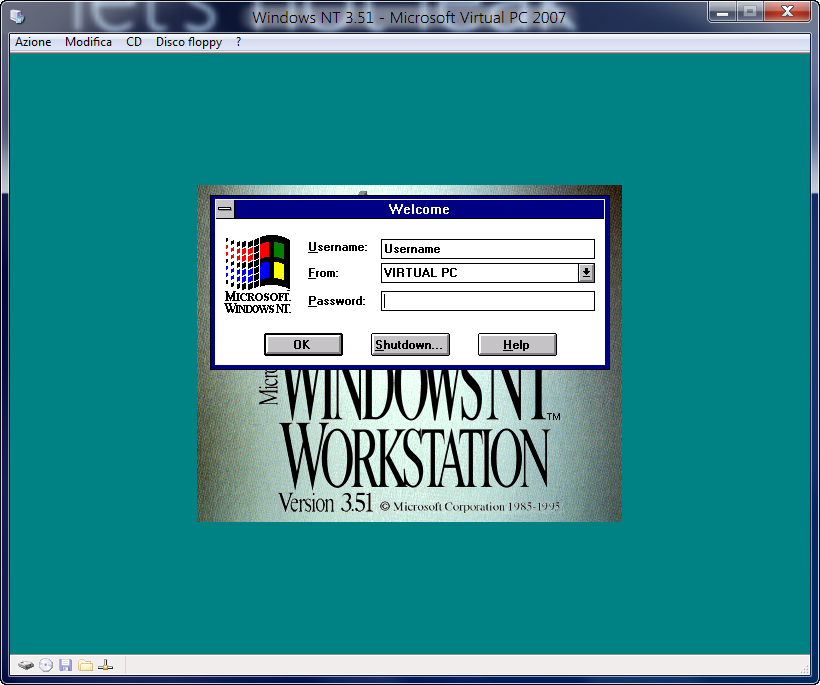Screen dimensions: 820x685
Task: Click the From field showing VIRTUAL PC
Action: (480, 272)
